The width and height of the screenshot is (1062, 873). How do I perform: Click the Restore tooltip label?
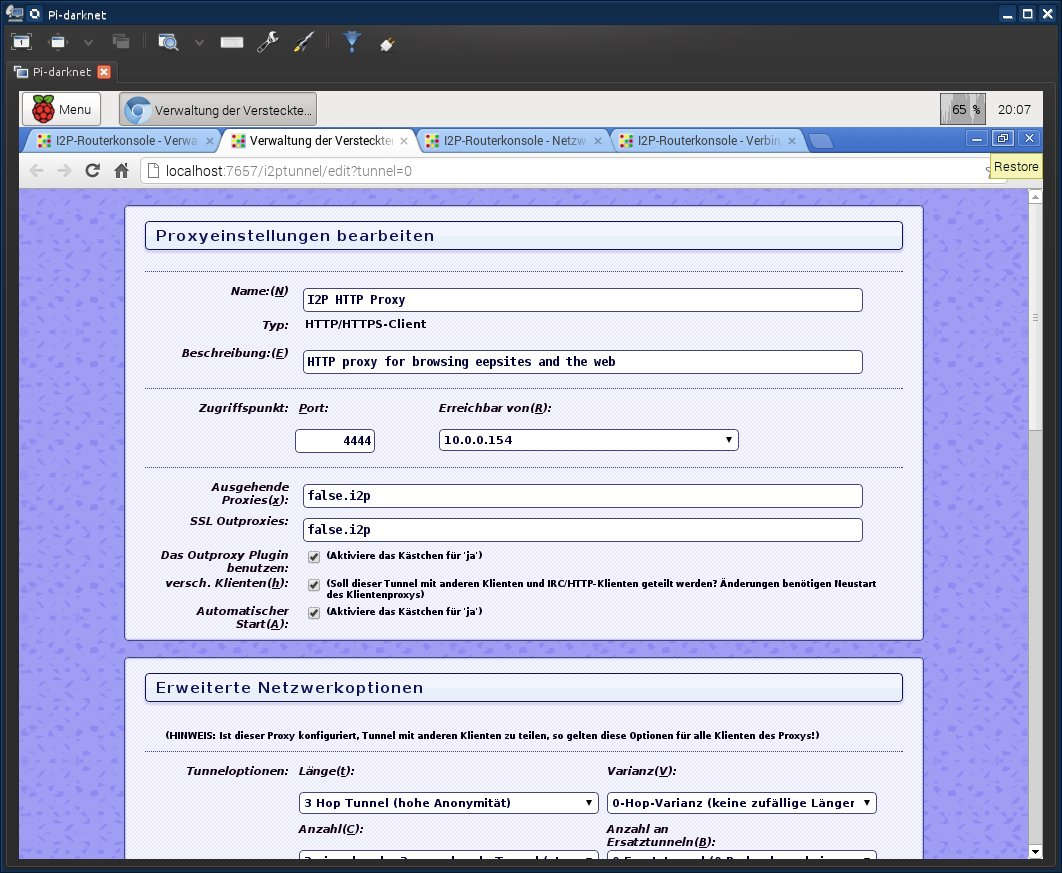(1016, 167)
